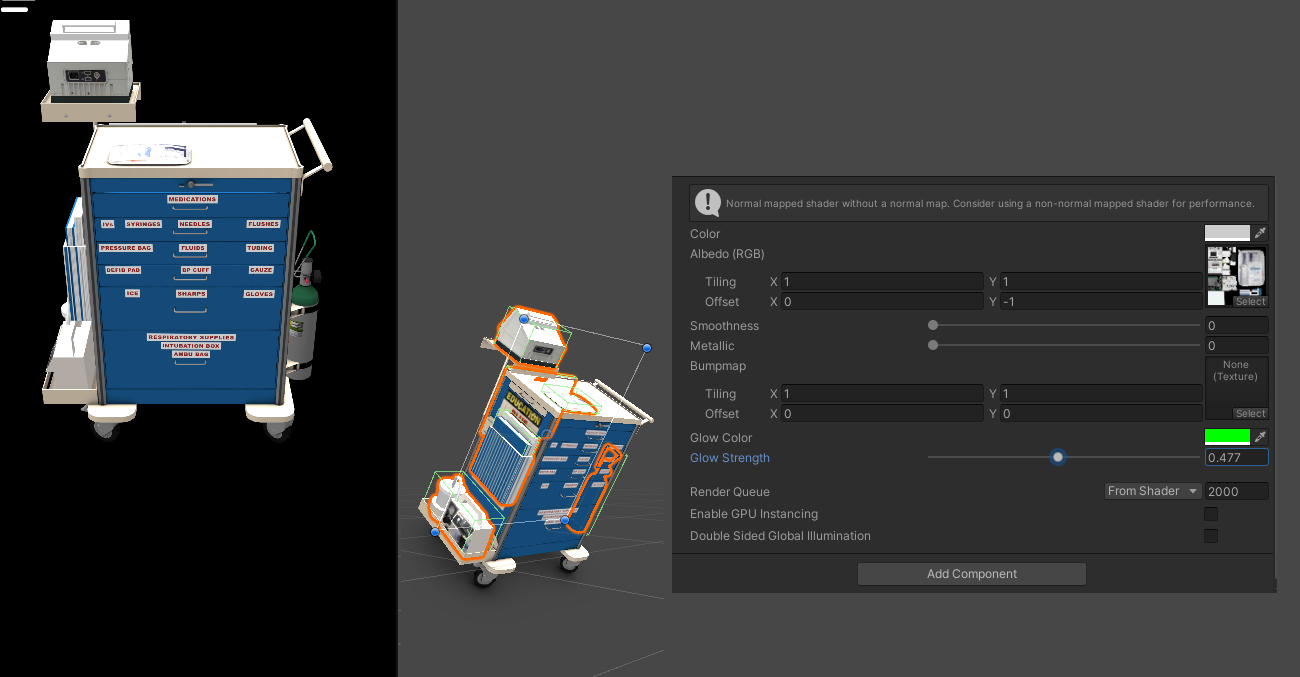1300x677 pixels.
Task: Click the Glow Color eyedropper picker
Action: coord(1261,436)
